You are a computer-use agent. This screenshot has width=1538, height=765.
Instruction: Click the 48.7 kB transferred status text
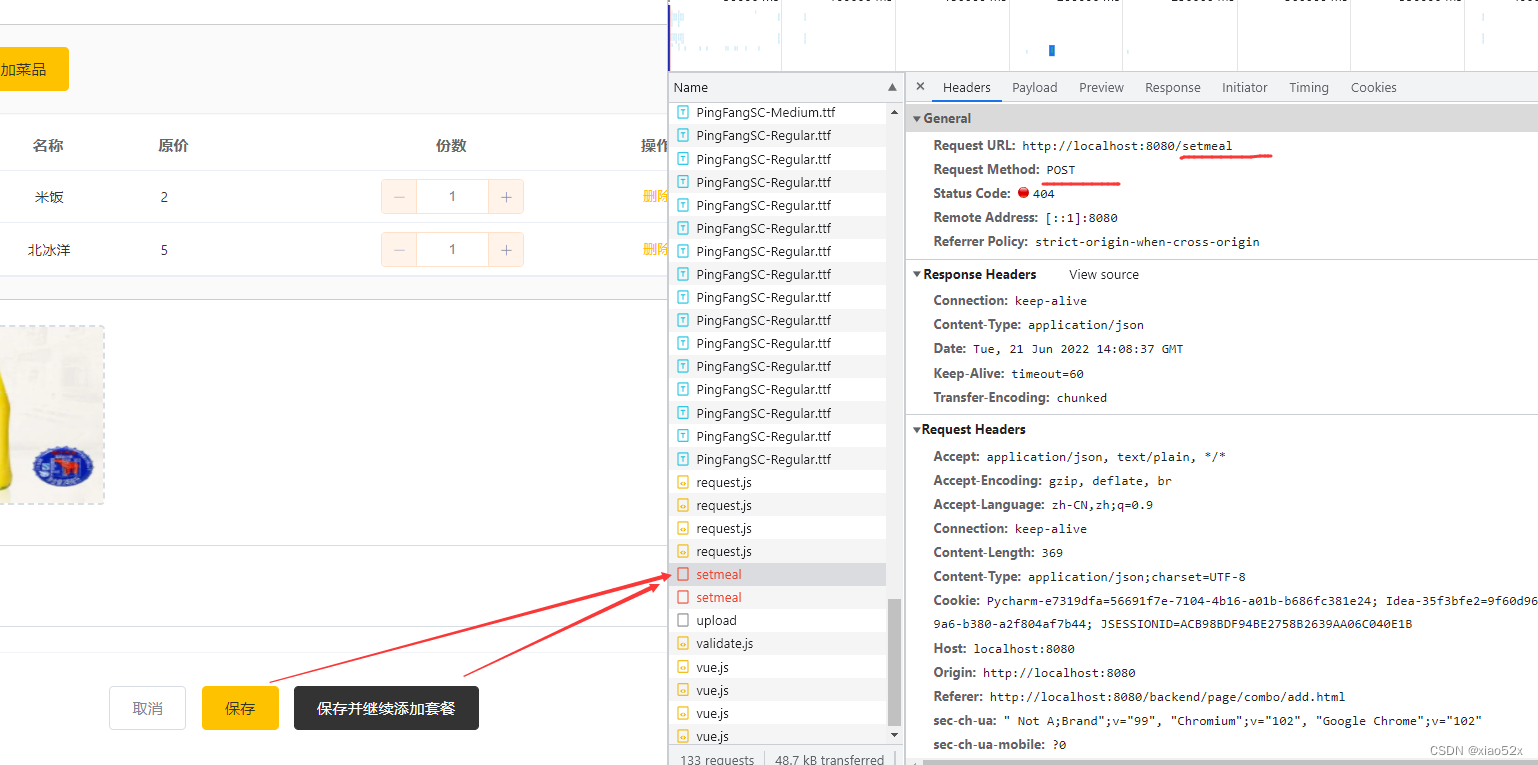pyautogui.click(x=829, y=759)
